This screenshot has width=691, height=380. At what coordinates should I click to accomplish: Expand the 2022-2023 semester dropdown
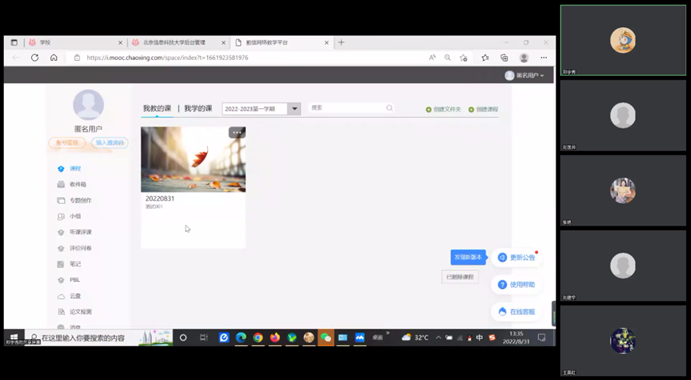(294, 108)
